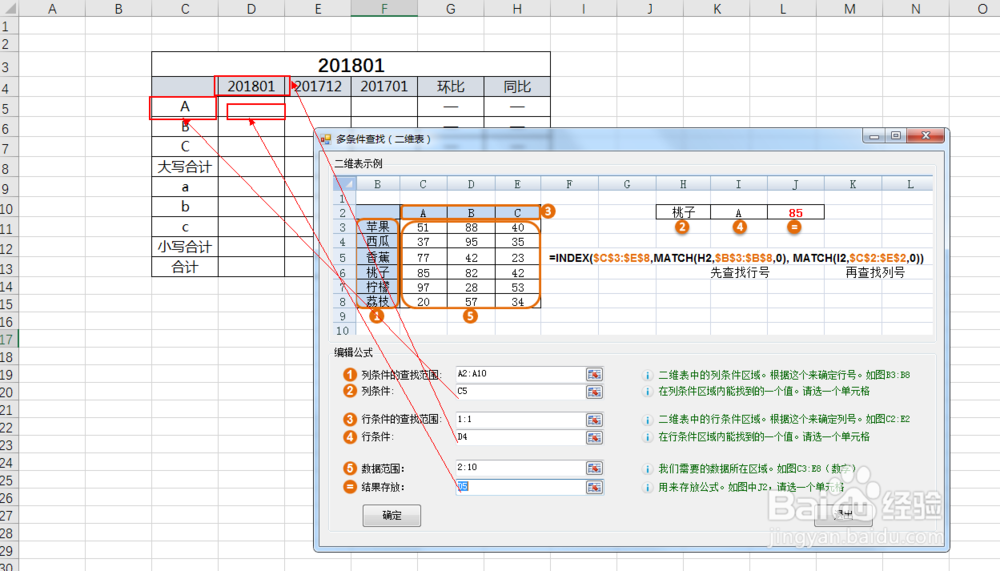Viewport: 1000px width, 571px height.
Task: Select Excel column header C
Action: [x=185, y=9]
